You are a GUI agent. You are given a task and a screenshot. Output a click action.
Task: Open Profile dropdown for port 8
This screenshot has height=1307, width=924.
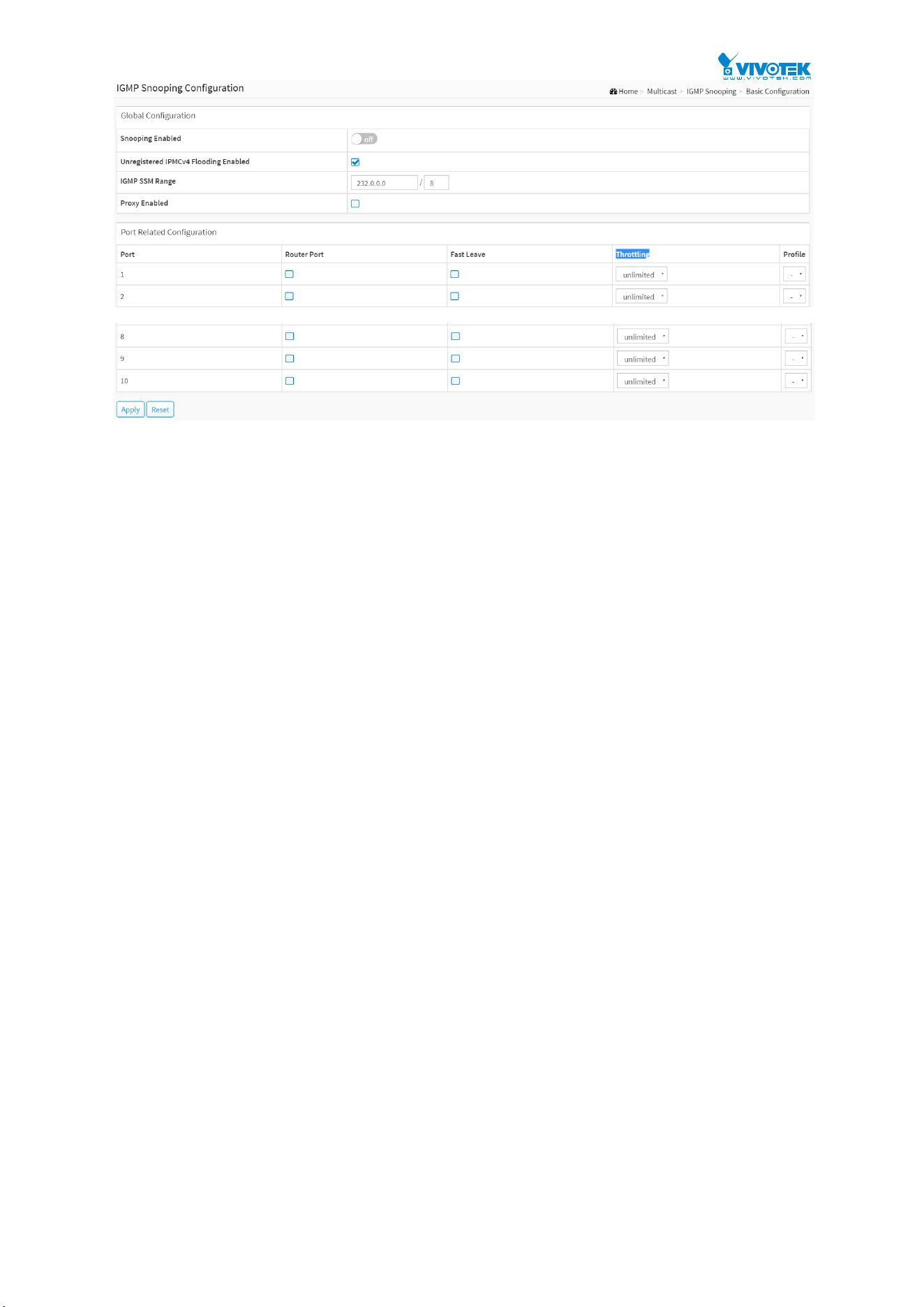796,337
